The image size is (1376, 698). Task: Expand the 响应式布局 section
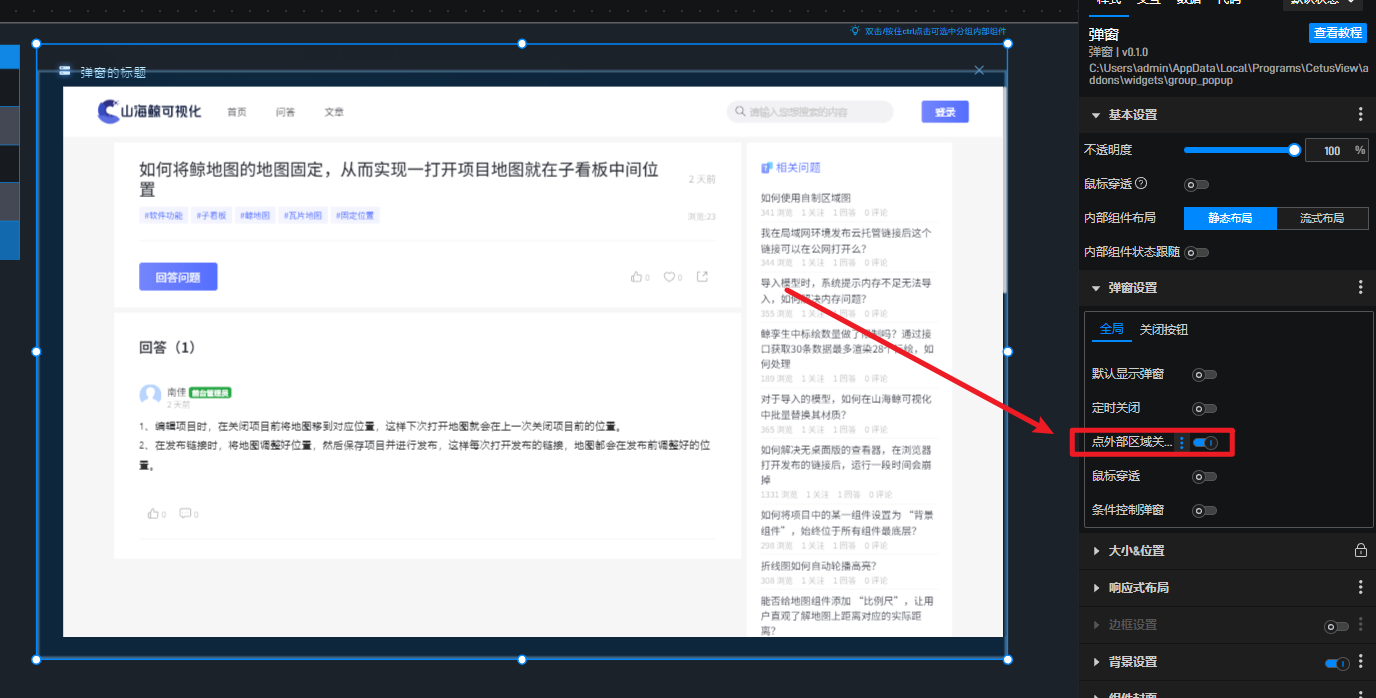1138,588
